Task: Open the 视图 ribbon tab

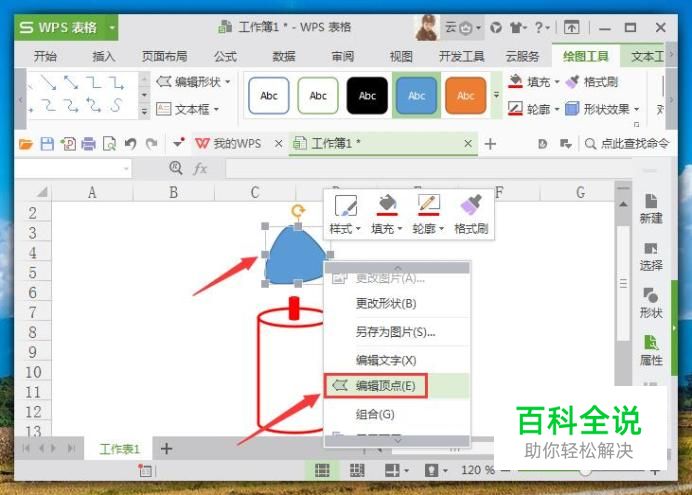Action: pyautogui.click(x=401, y=56)
